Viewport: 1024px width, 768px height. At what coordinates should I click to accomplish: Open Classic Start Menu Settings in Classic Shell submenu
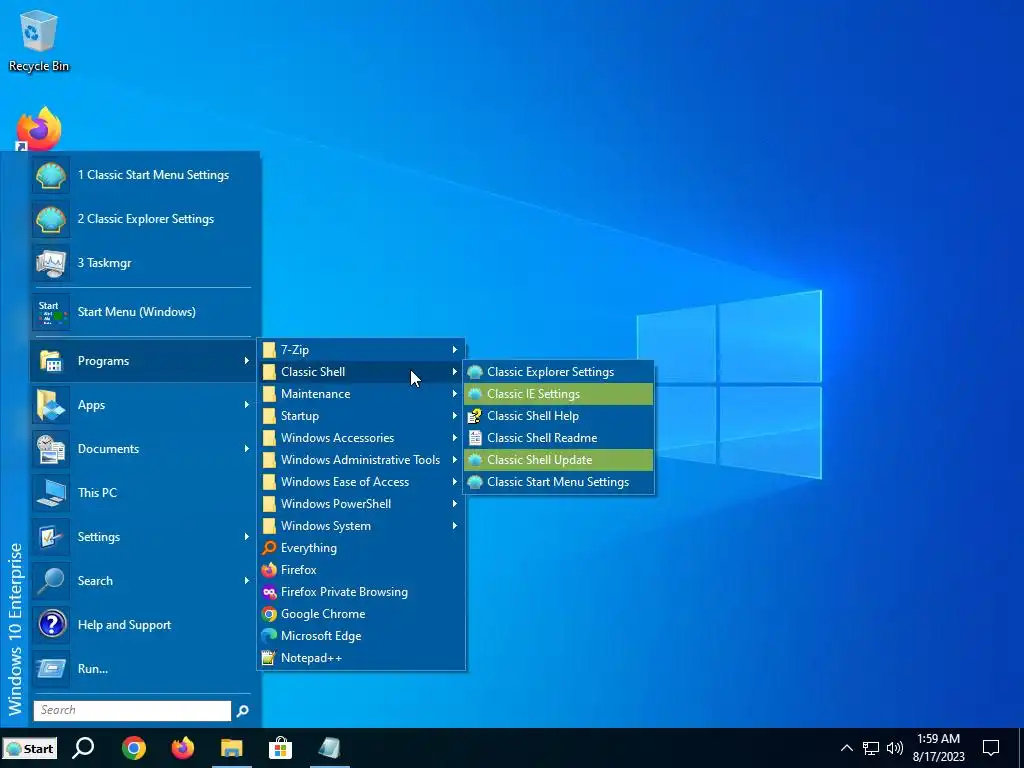pyautogui.click(x=558, y=482)
